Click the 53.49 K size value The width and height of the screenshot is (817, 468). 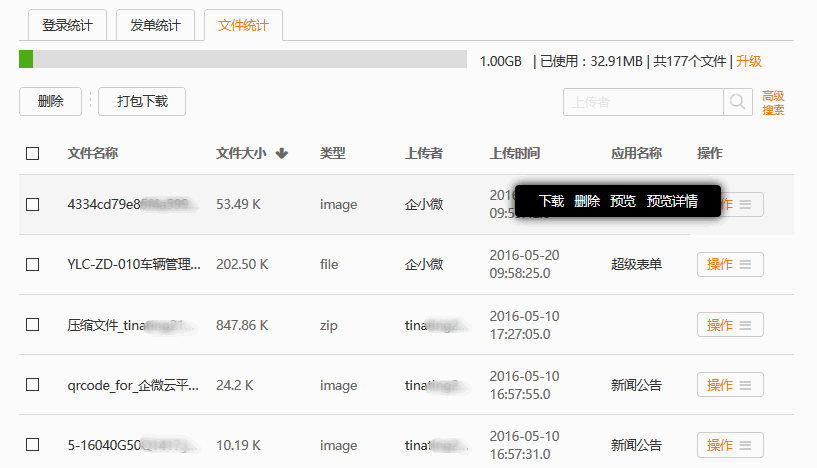[239, 204]
